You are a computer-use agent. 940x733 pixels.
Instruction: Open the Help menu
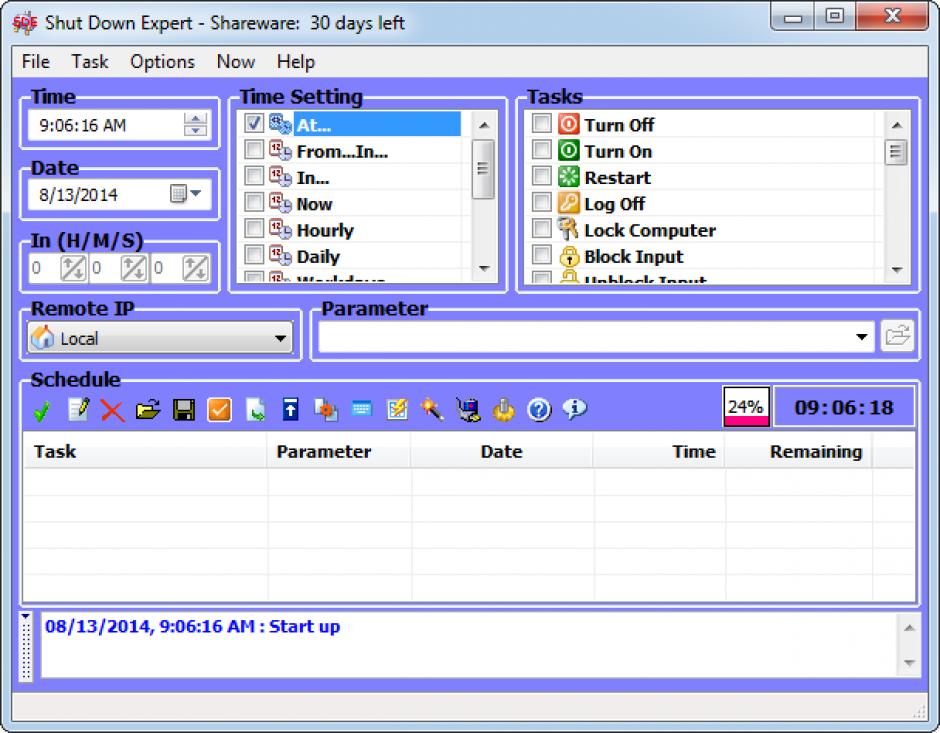(x=296, y=62)
